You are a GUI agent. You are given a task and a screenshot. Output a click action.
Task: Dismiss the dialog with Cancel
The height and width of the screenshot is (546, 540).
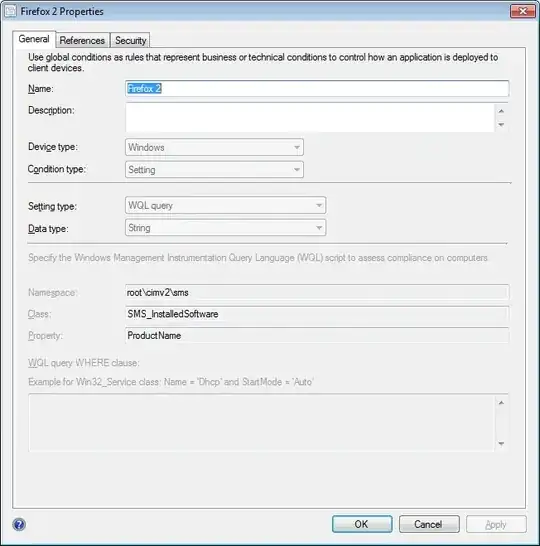(x=429, y=524)
